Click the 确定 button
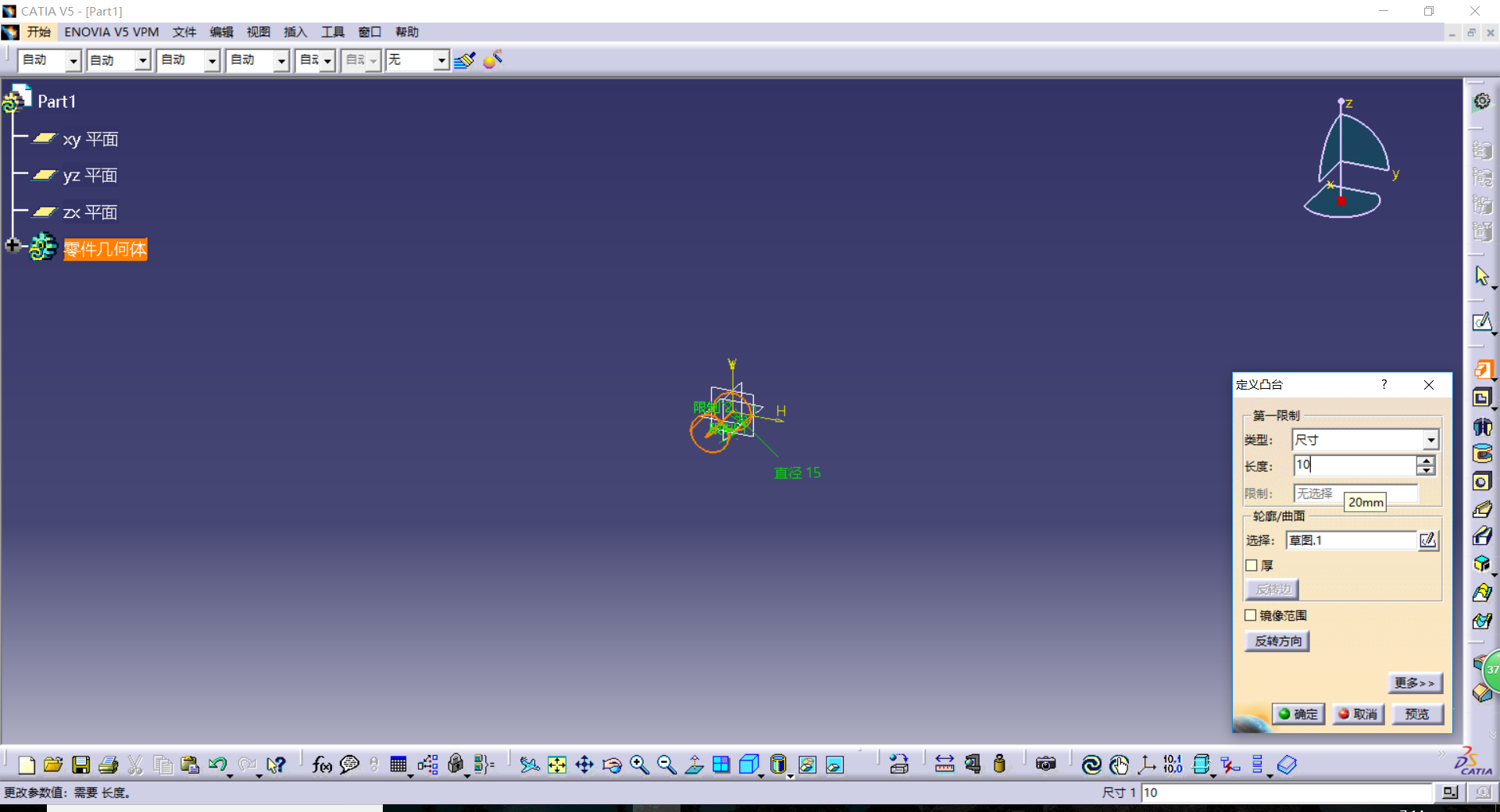 click(x=1298, y=714)
